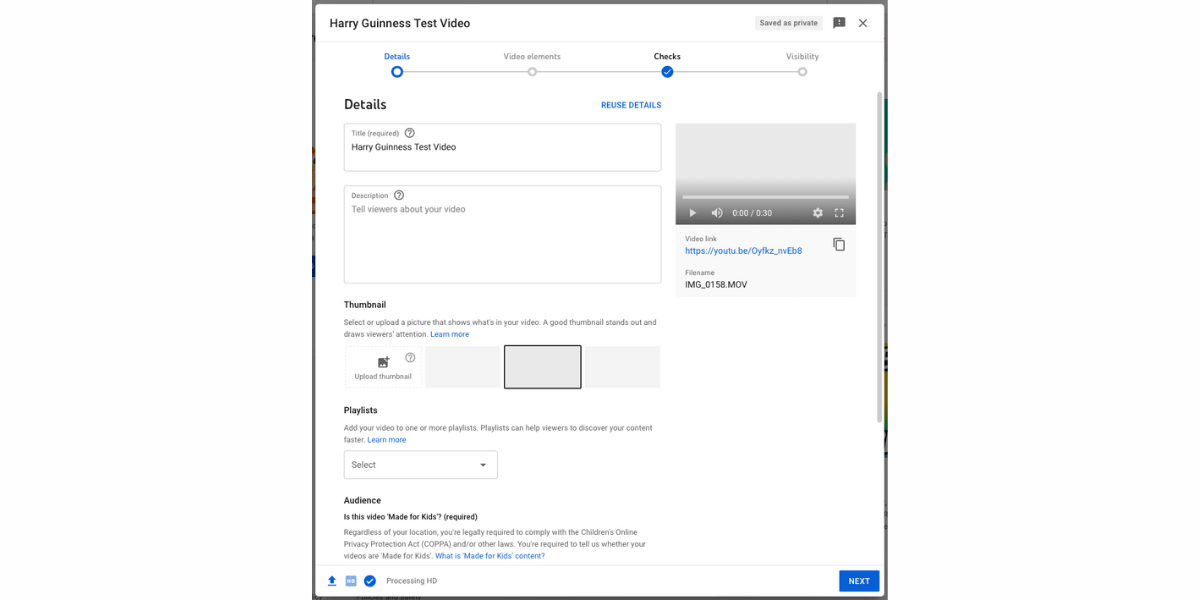This screenshot has width=1200, height=600.
Task: Click into the Description text field
Action: [503, 234]
